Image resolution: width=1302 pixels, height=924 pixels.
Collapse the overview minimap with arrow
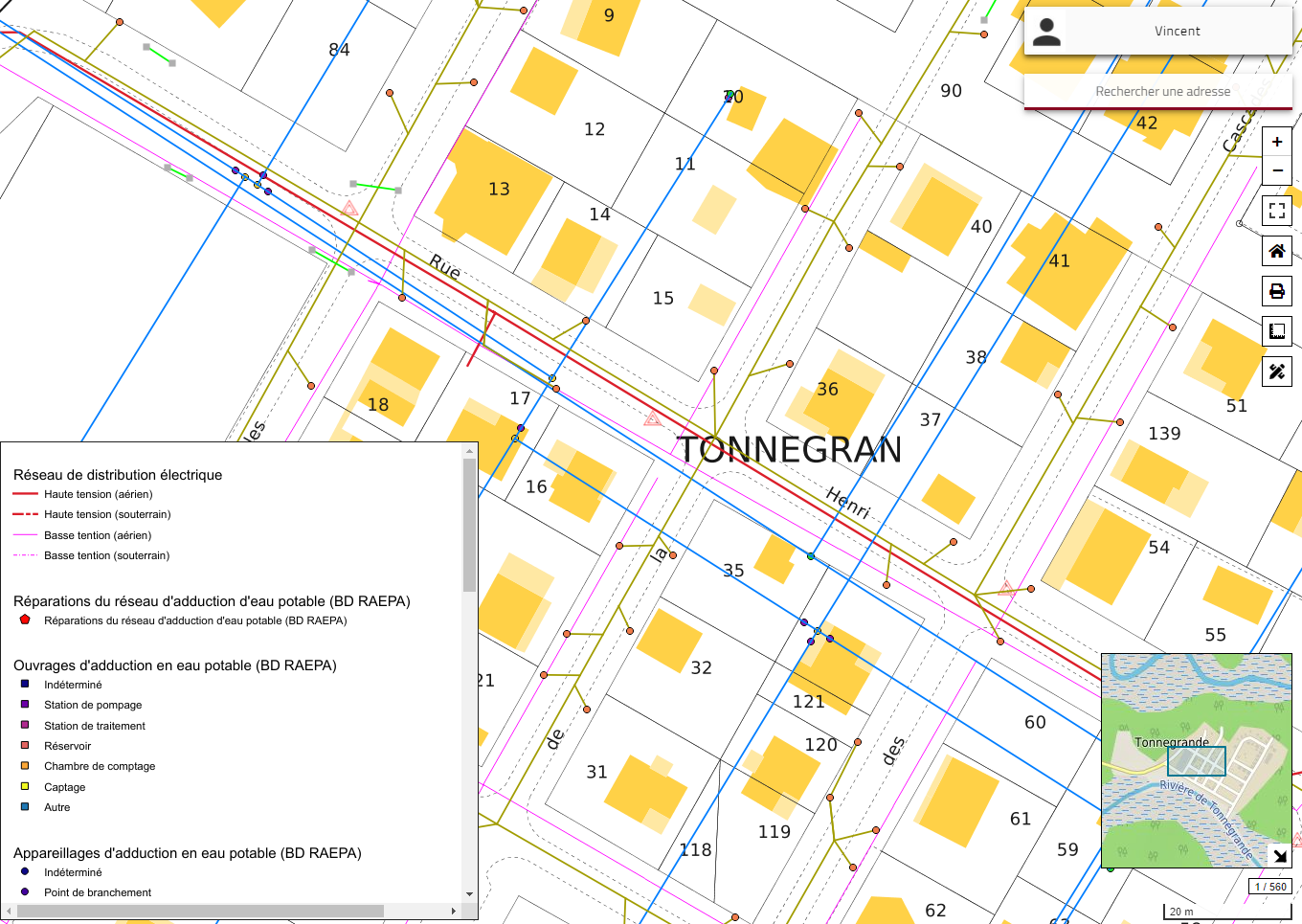(1279, 855)
